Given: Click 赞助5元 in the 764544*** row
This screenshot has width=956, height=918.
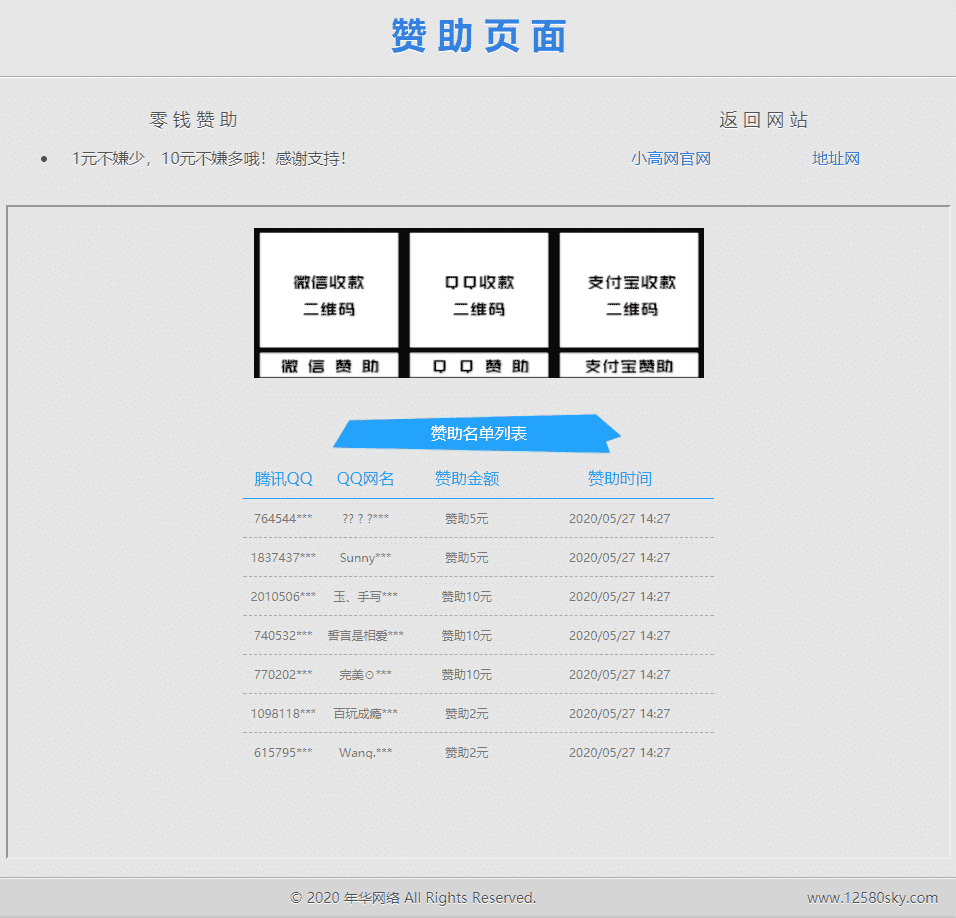Looking at the screenshot, I should (x=466, y=519).
